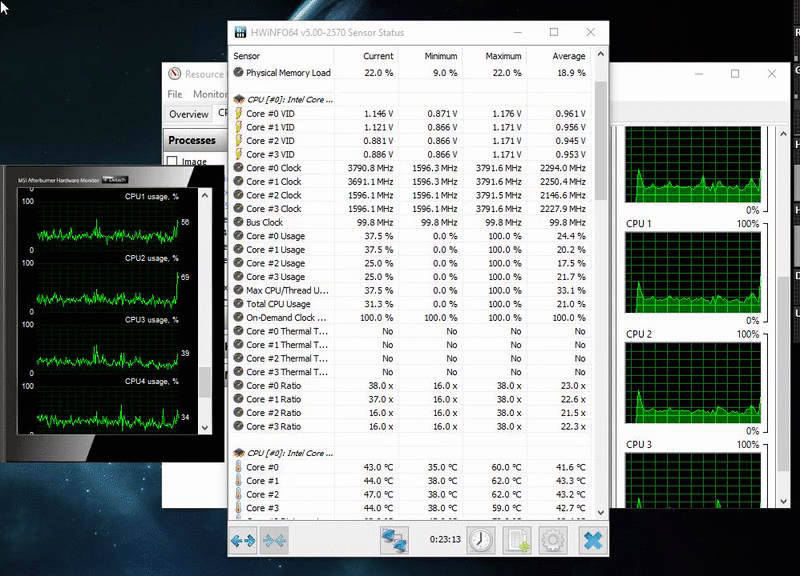Screen dimensions: 800x576
Task: Click the Afterburner graph scrollbar thumb
Action: tap(205, 382)
